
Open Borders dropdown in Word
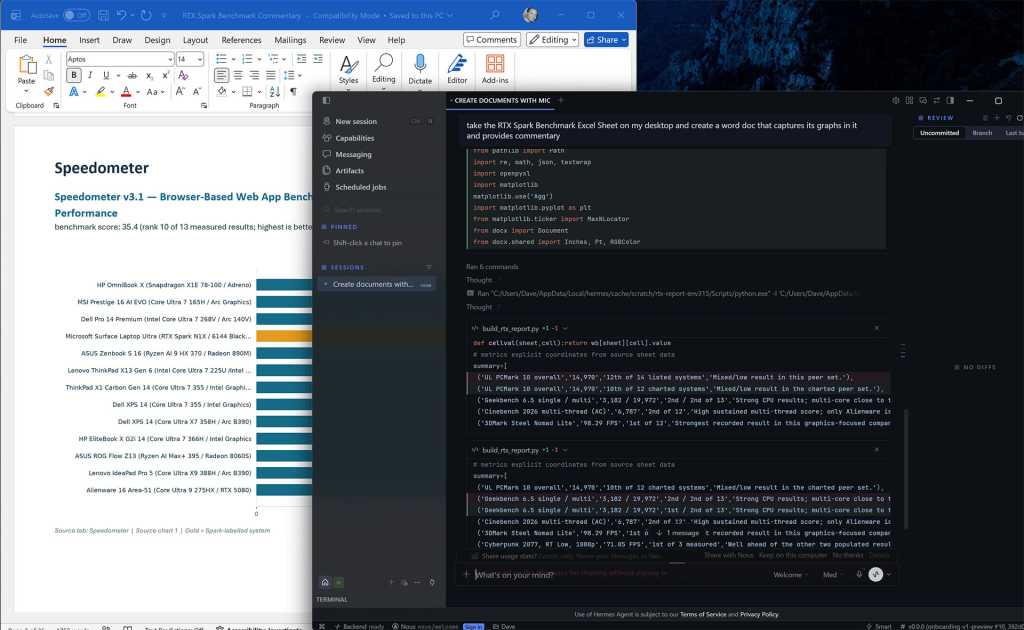(x=259, y=91)
